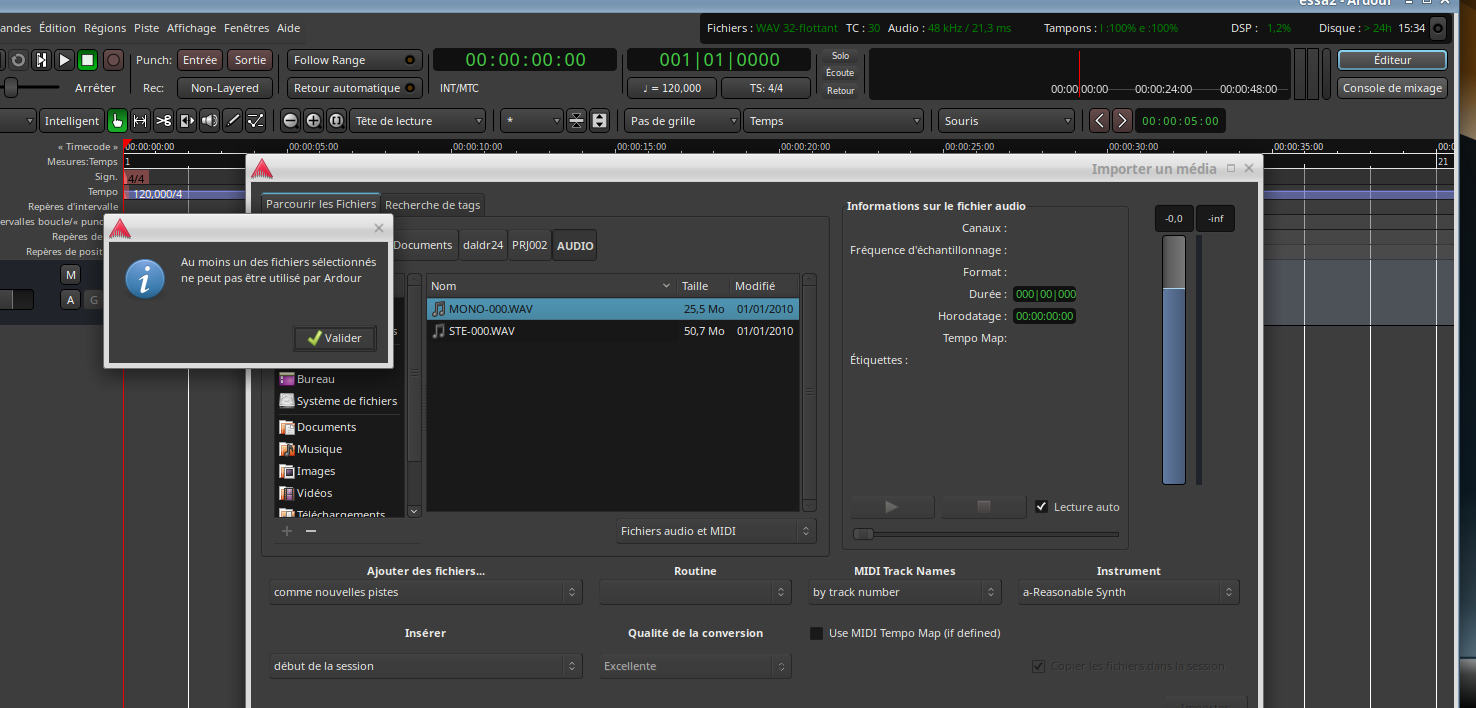
Task: Select the Cut scissors tool
Action: [x=163, y=121]
